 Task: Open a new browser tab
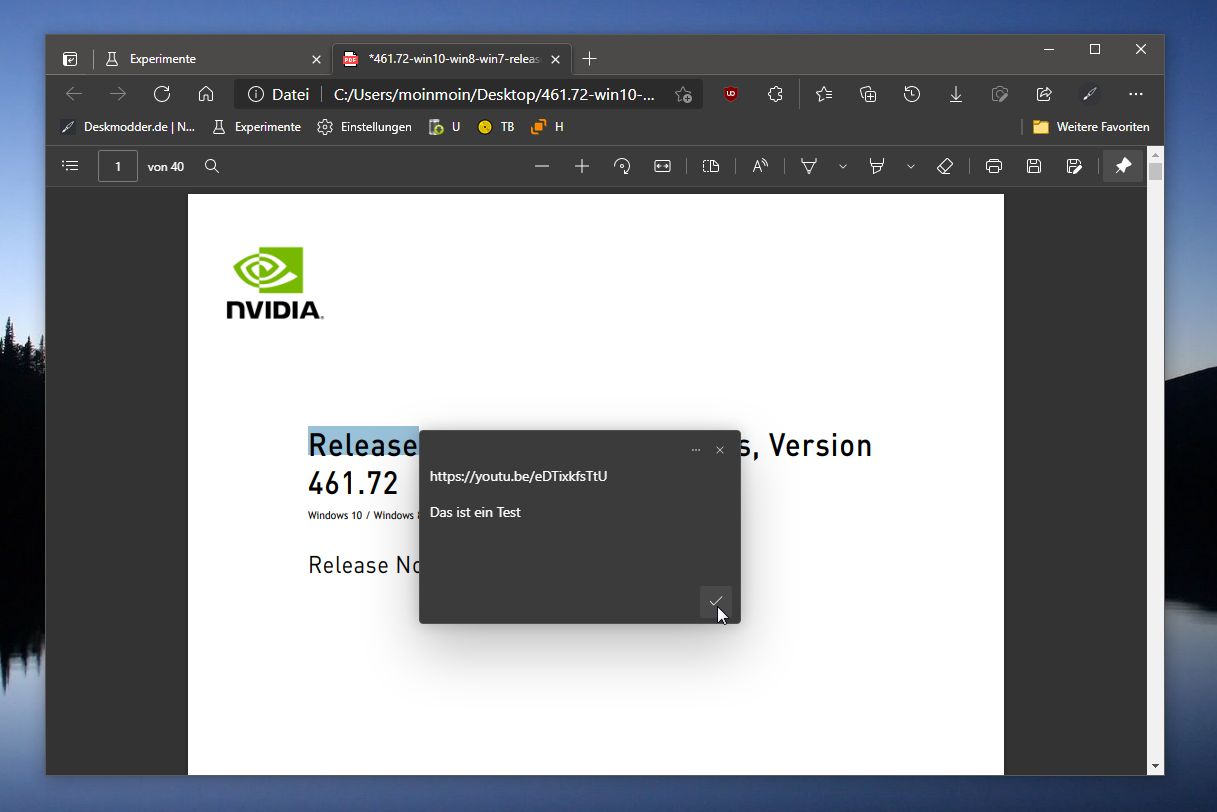589,59
